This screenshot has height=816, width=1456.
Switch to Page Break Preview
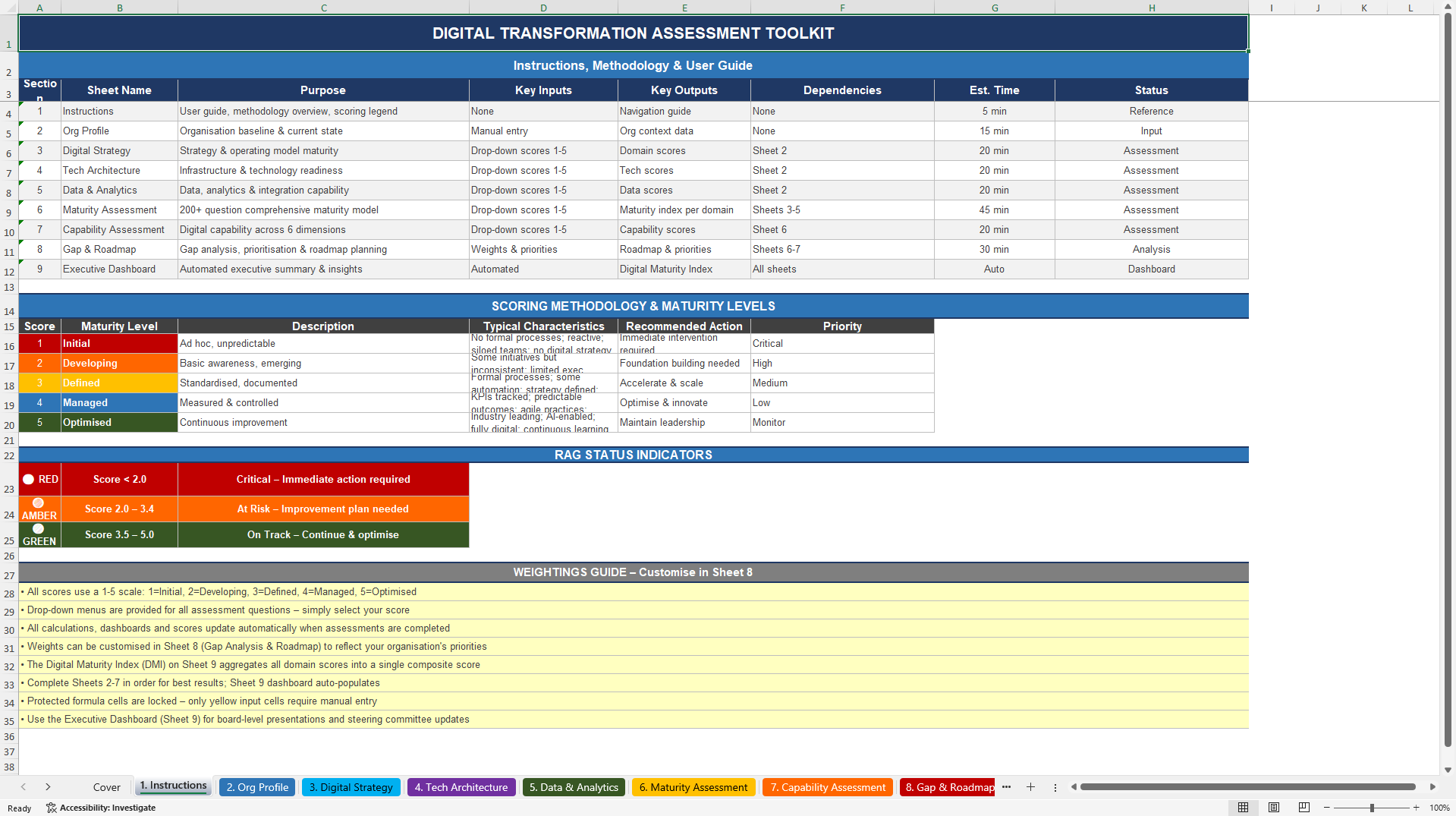pos(1304,808)
